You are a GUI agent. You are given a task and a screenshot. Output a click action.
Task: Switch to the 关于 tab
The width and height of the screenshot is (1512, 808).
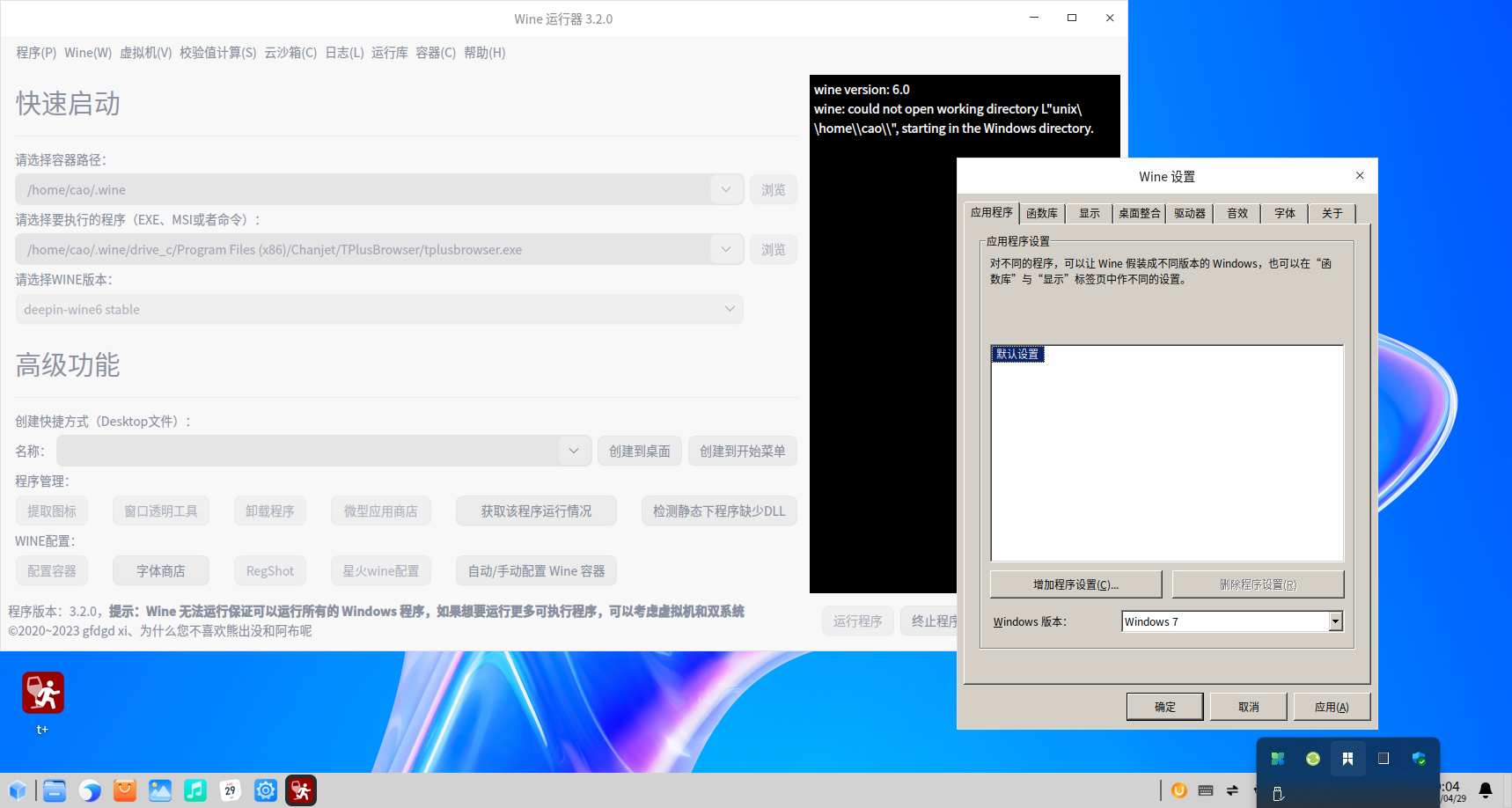(x=1332, y=213)
